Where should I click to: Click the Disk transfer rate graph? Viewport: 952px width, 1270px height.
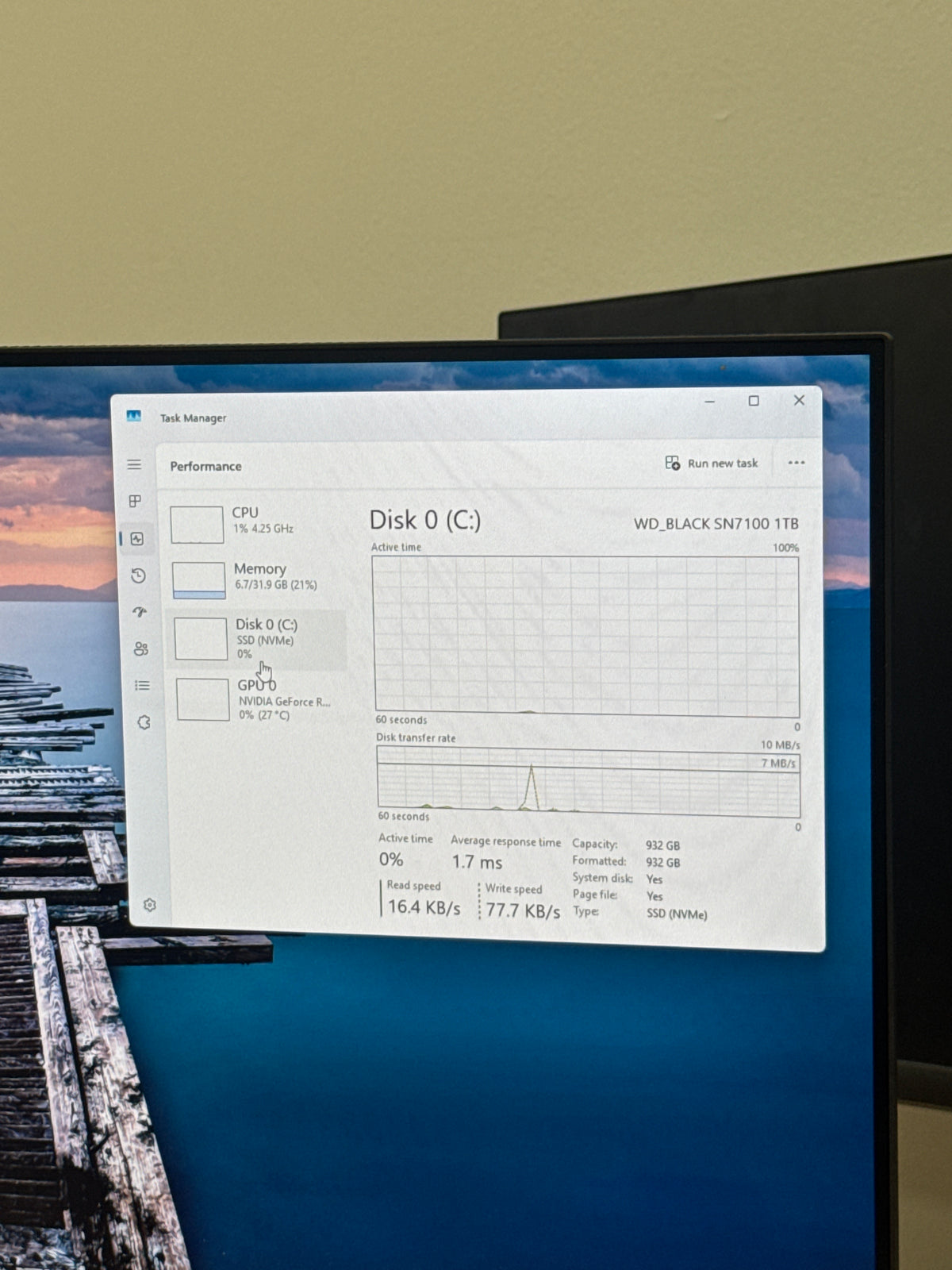589,783
